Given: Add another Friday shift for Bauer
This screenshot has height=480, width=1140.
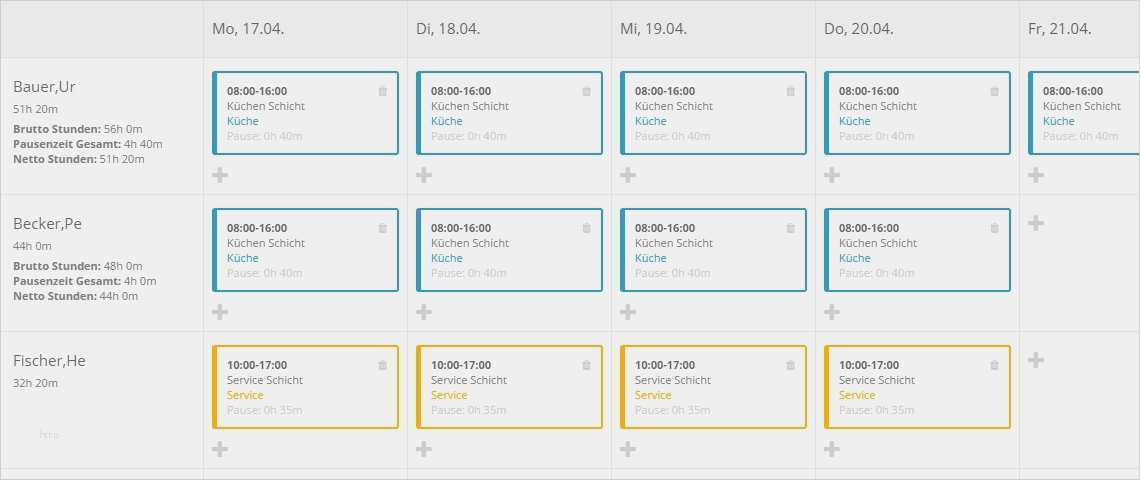Looking at the screenshot, I should (1036, 175).
